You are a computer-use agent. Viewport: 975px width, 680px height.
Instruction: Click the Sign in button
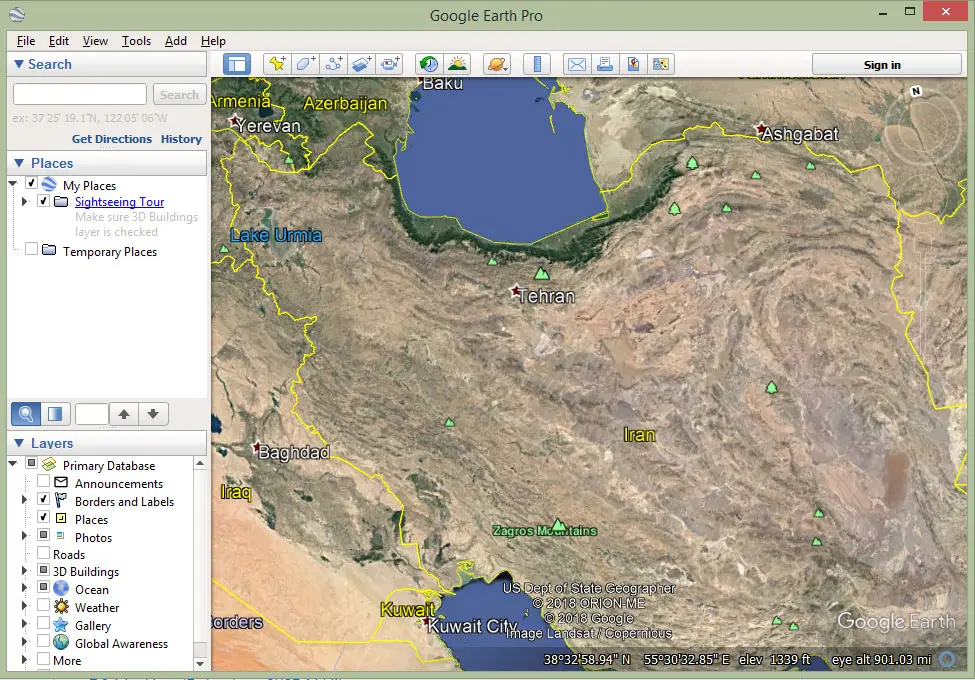click(881, 65)
